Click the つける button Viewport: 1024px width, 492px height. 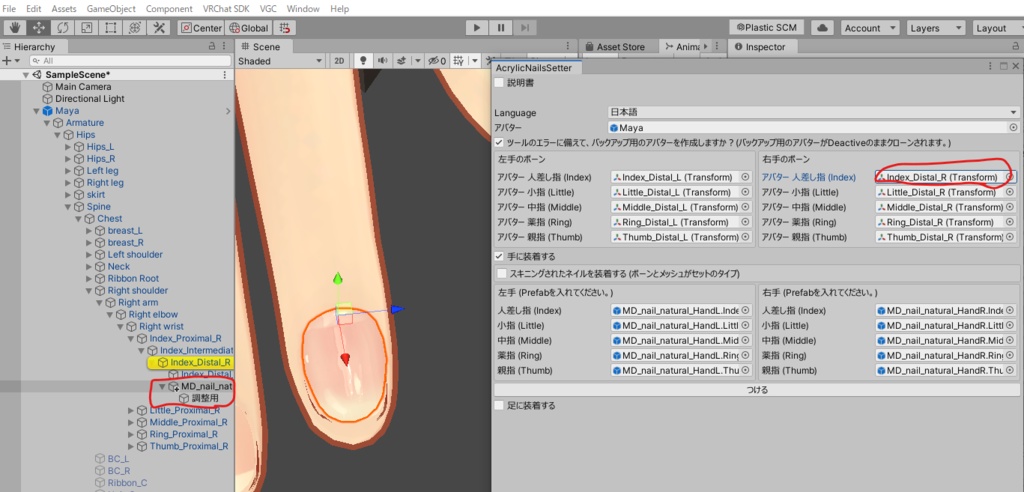tap(757, 389)
